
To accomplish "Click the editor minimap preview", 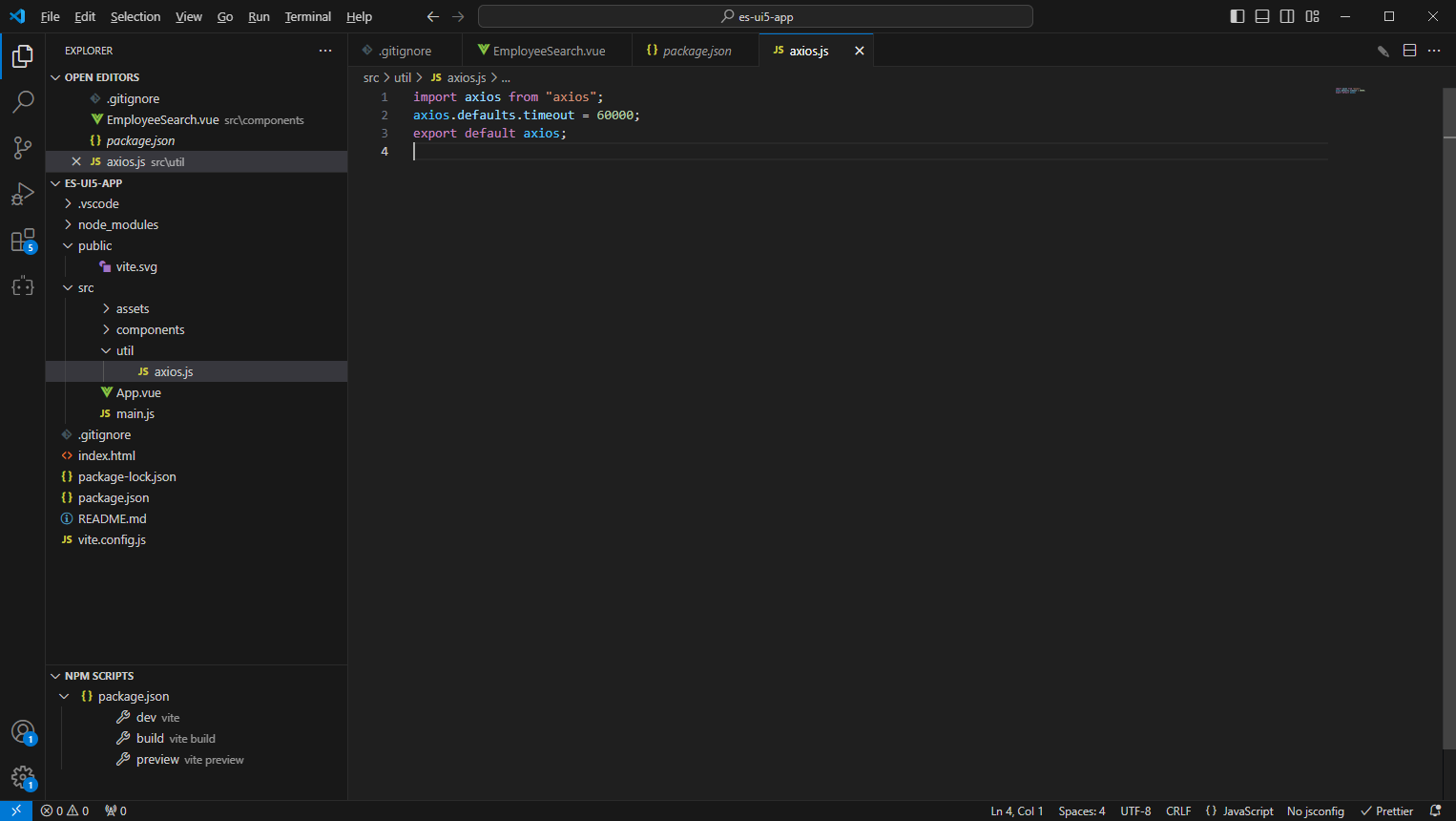I will [x=1349, y=91].
